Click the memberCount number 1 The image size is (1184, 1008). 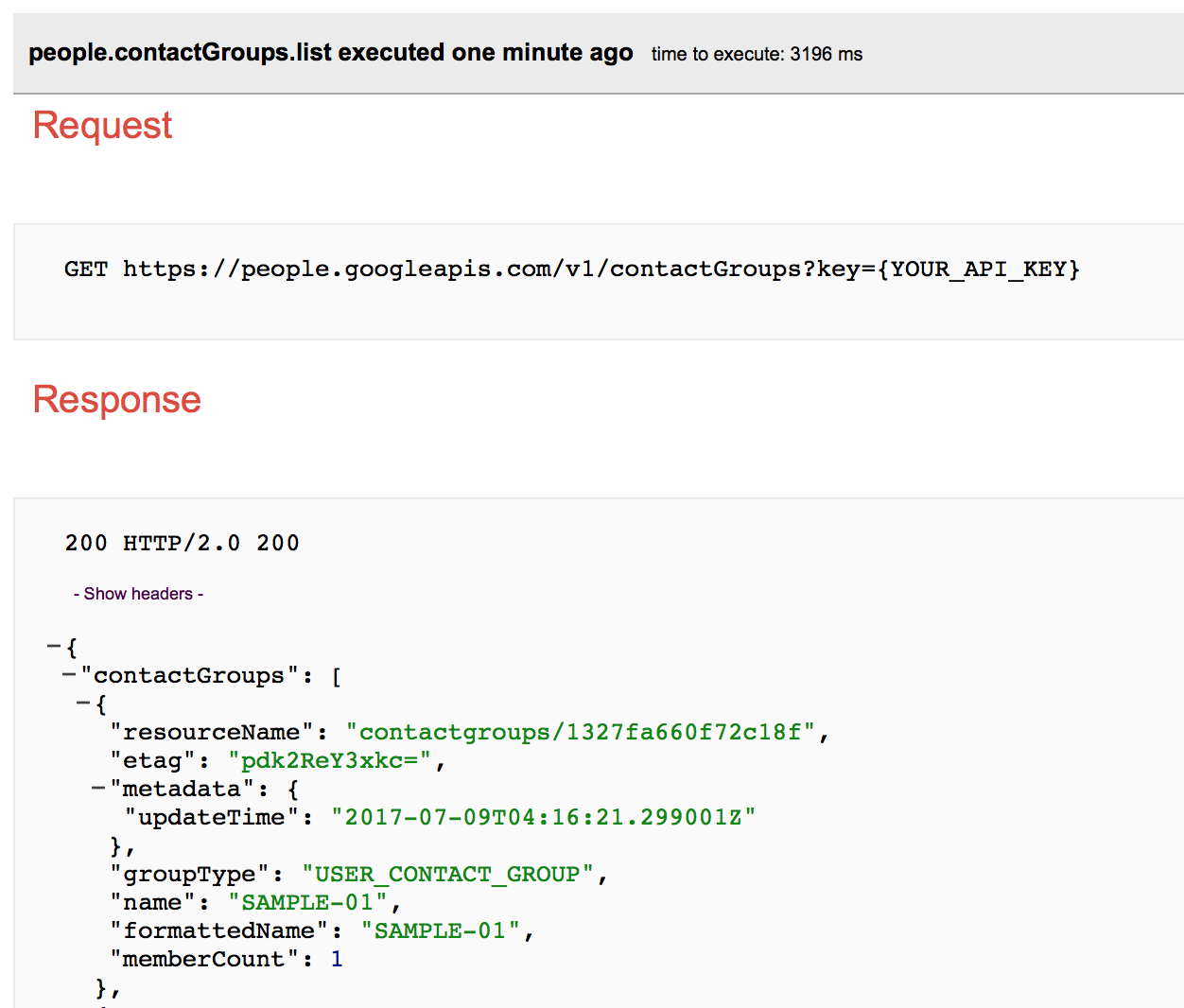pos(337,959)
